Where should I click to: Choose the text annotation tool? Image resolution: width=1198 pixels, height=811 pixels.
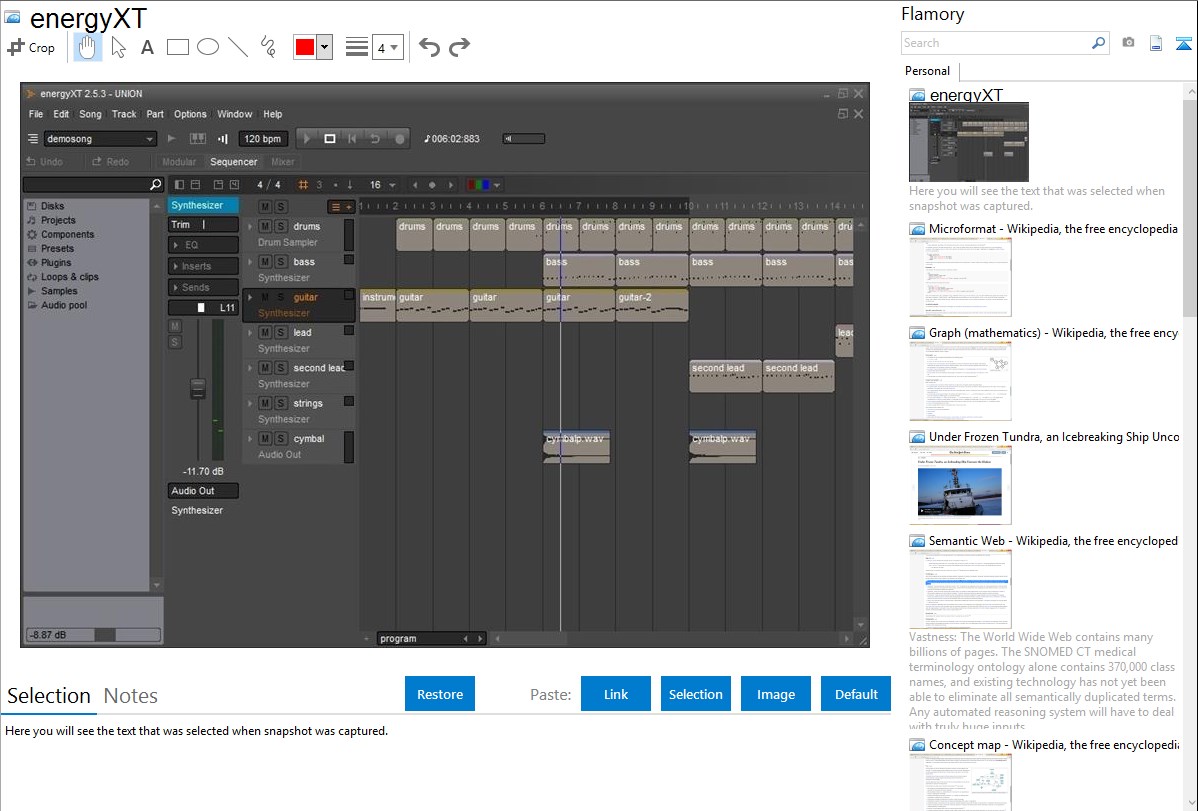point(147,47)
